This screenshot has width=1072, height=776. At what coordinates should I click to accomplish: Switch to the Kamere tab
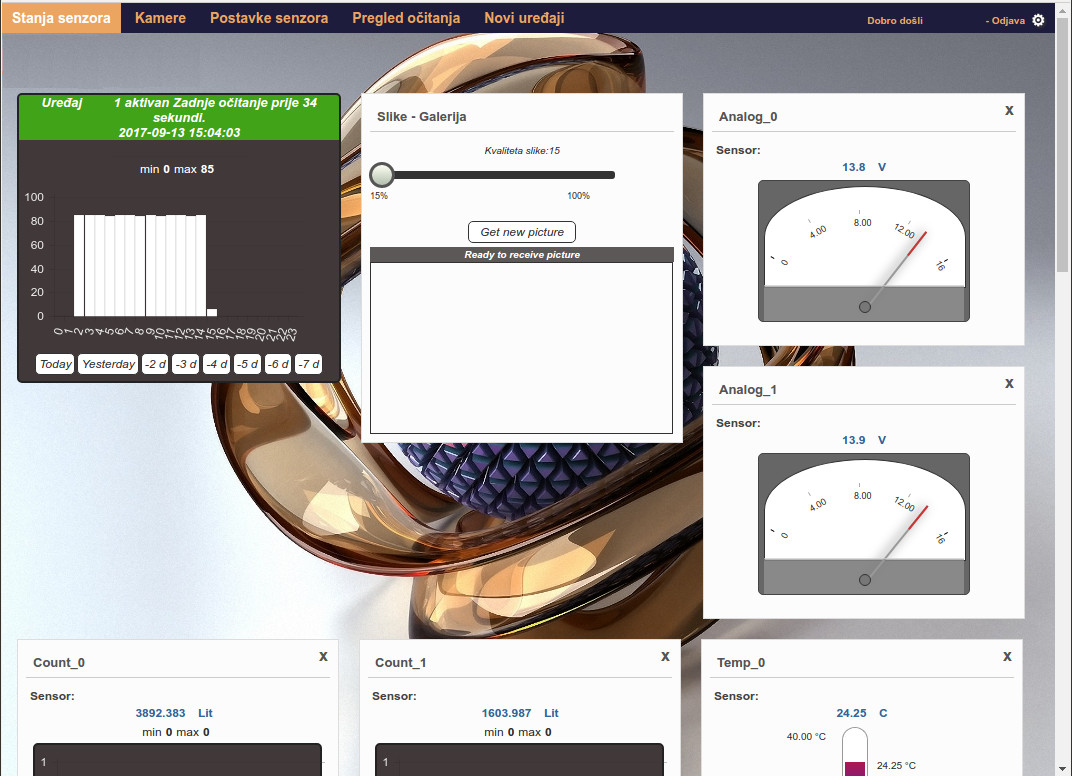[x=160, y=18]
